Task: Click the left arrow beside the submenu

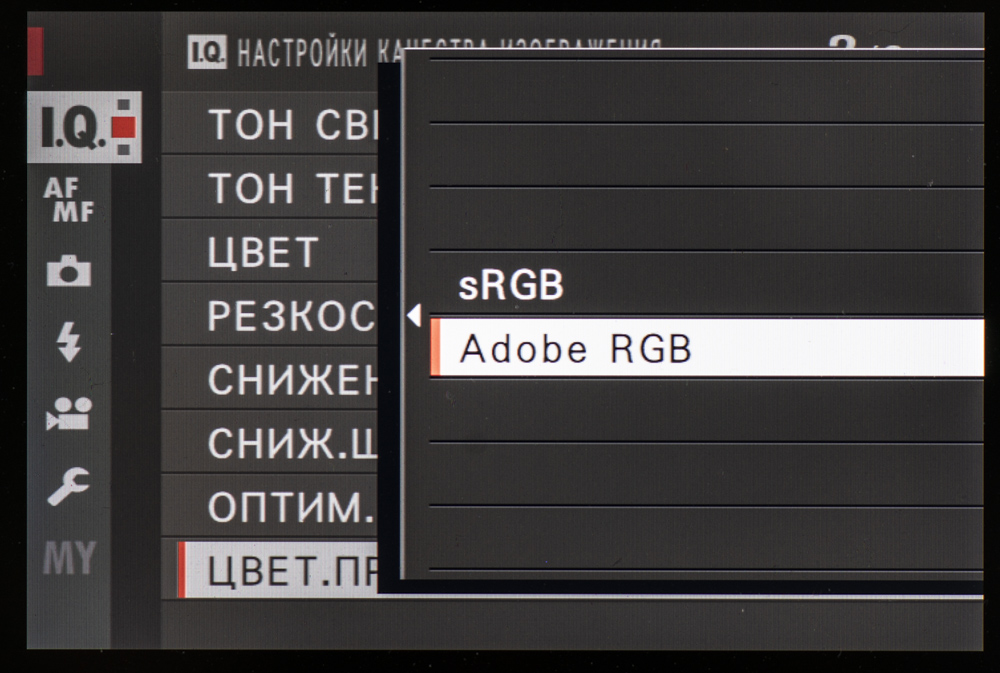Action: pos(414,315)
